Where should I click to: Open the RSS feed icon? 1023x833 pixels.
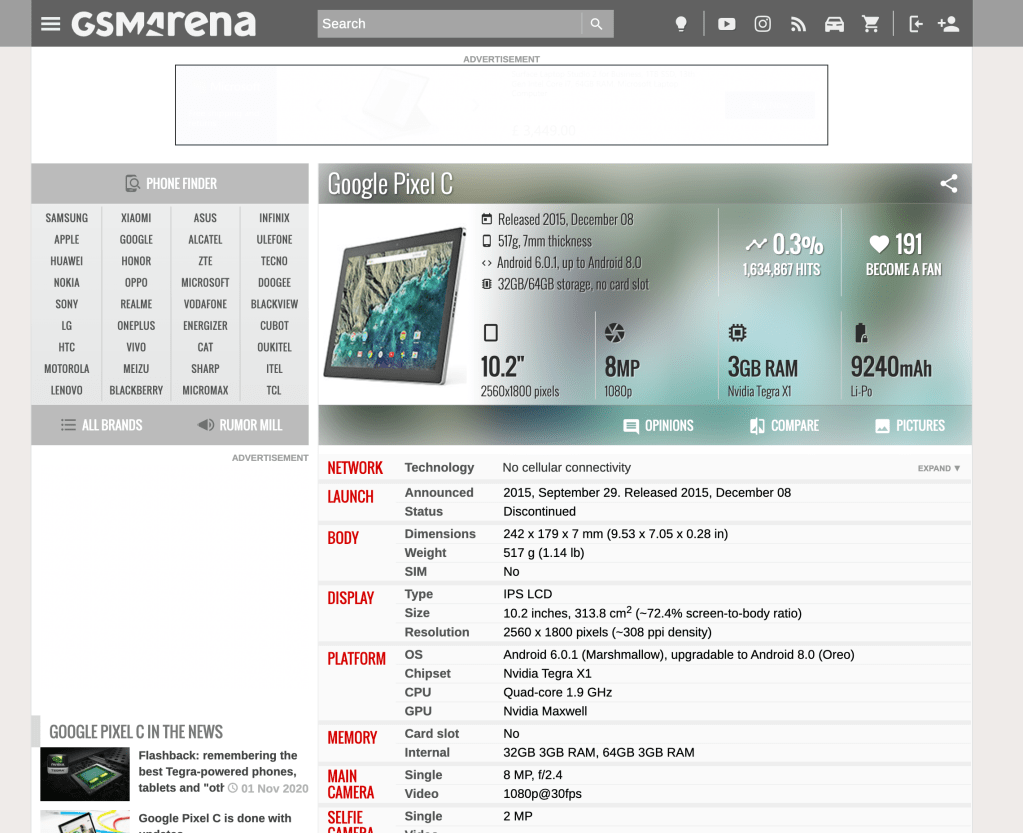(x=798, y=24)
